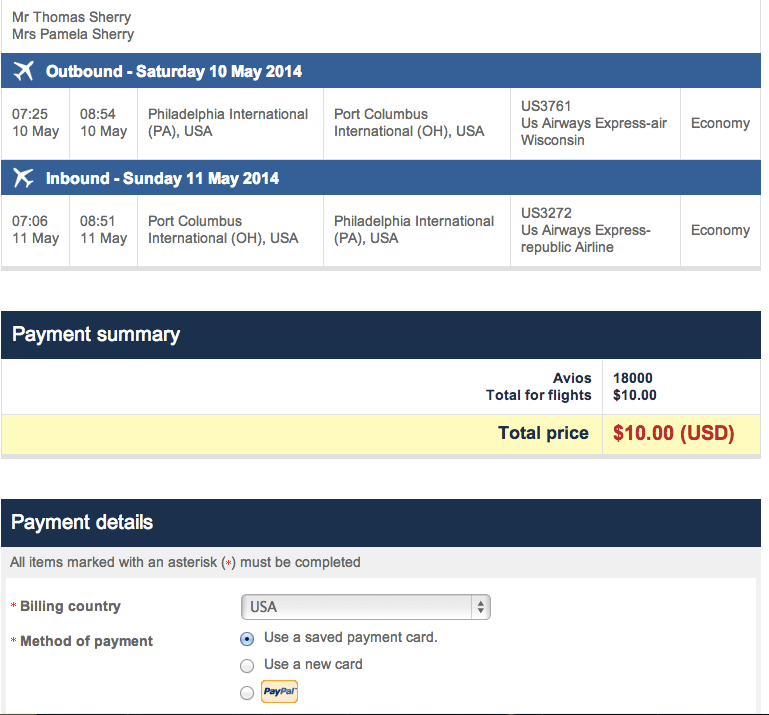Select the PayPal radio button
Screen dimensions: 769x715
(247, 692)
